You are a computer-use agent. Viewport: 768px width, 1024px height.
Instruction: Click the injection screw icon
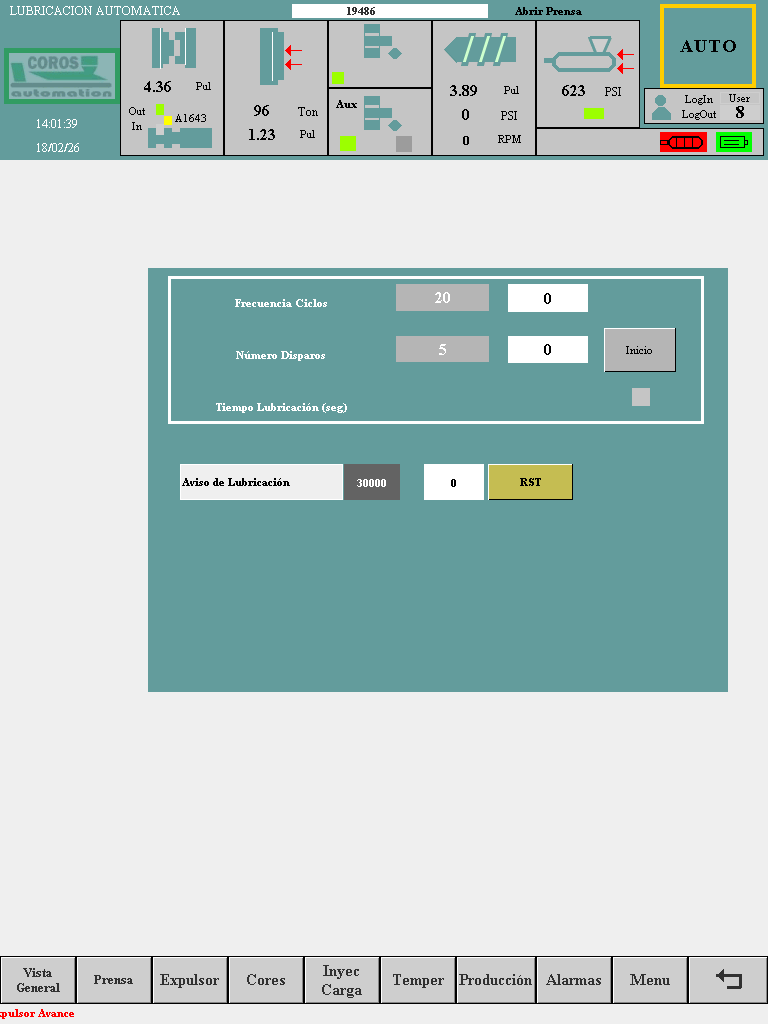[x=480, y=49]
